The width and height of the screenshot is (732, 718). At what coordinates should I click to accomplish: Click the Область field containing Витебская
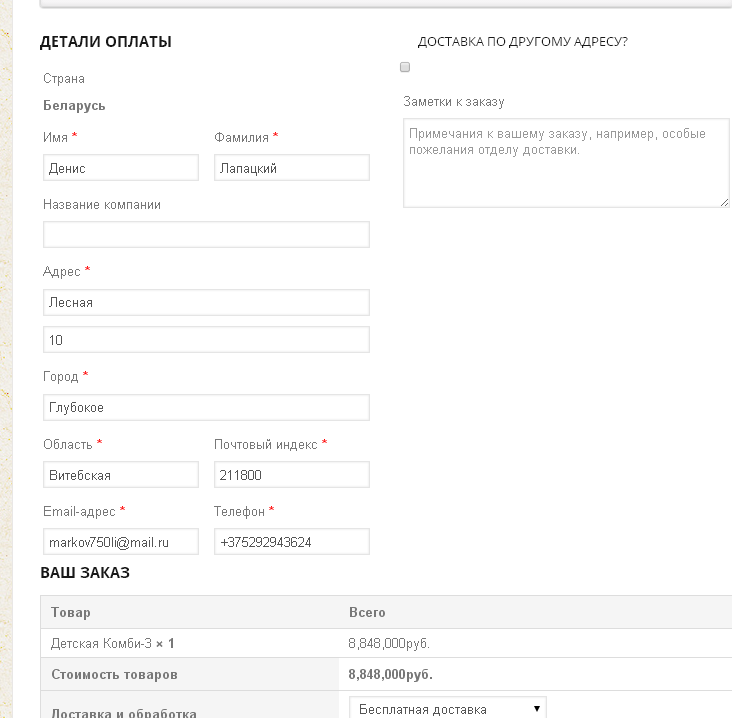tap(121, 475)
